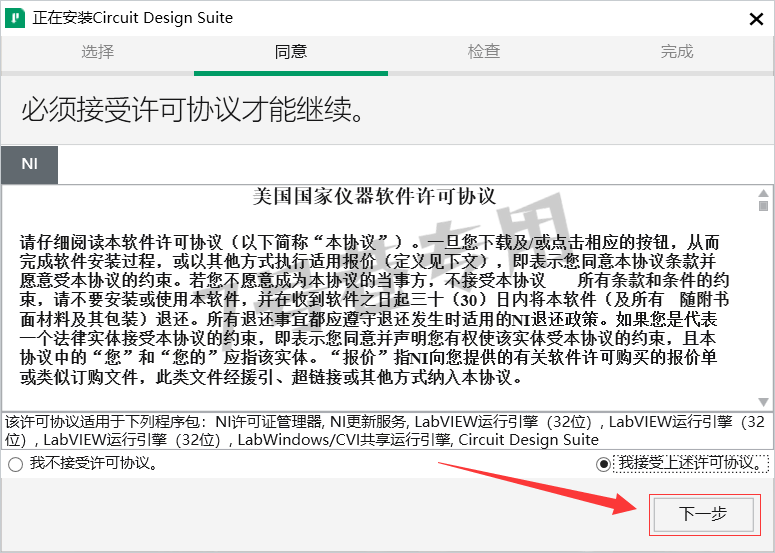Close the installer window
The width and height of the screenshot is (775, 553).
756,19
